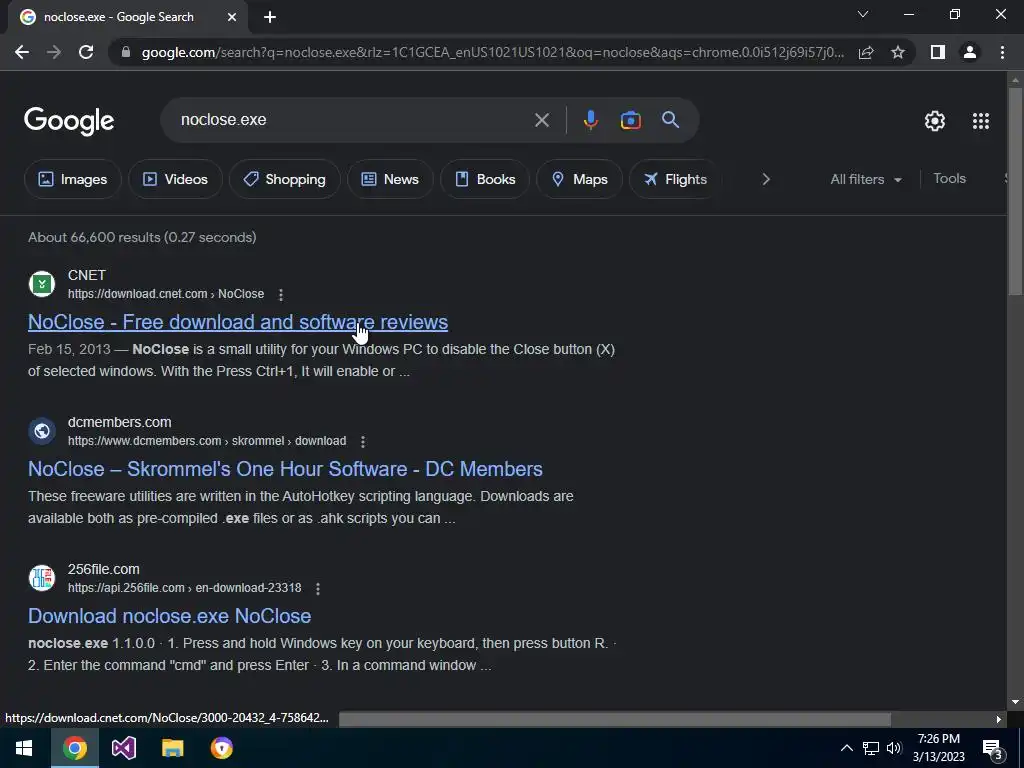This screenshot has width=1024, height=768.
Task: Open search Tools
Action: (949, 178)
